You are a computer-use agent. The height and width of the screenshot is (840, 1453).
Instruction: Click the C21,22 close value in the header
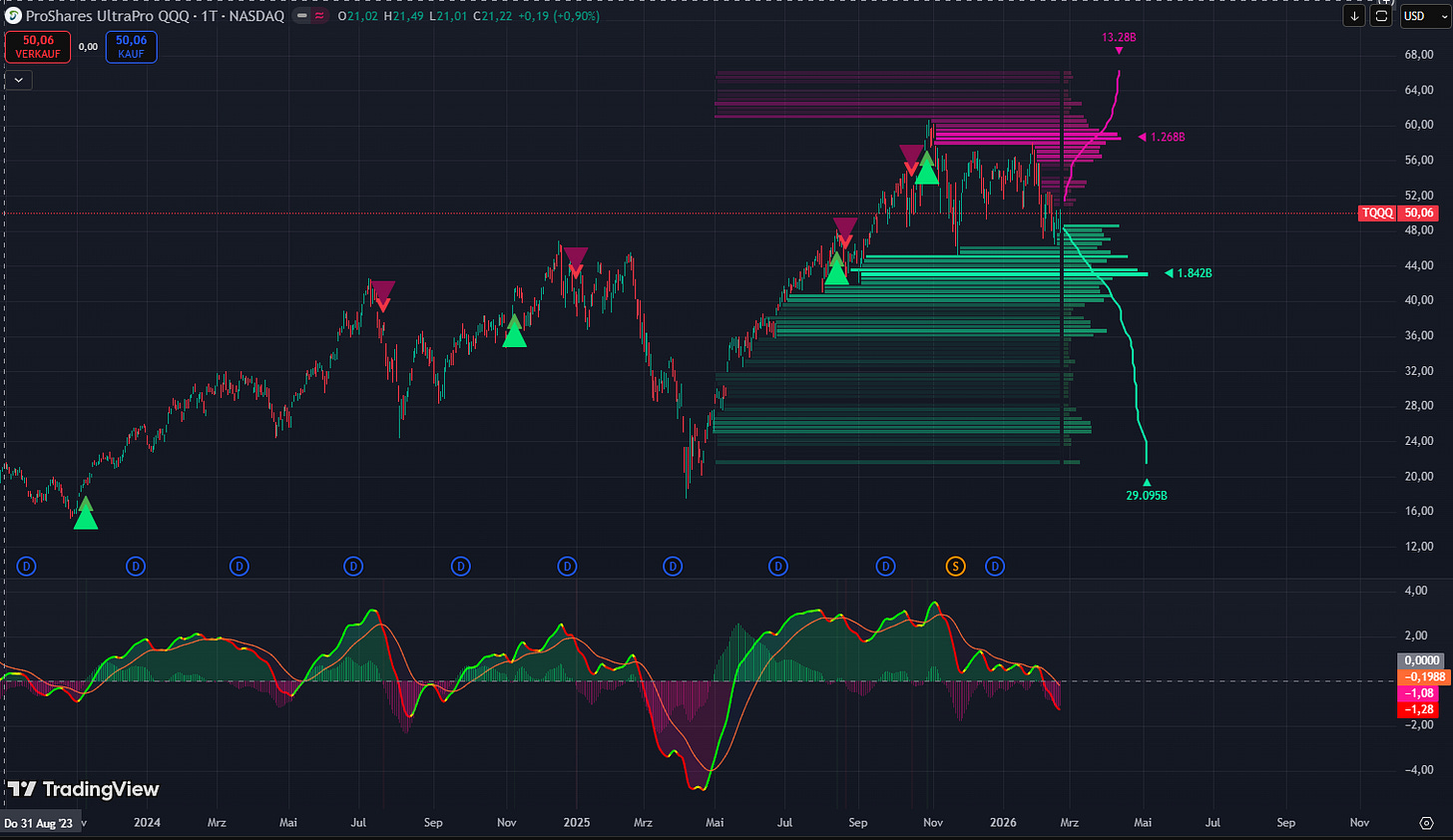[x=493, y=16]
